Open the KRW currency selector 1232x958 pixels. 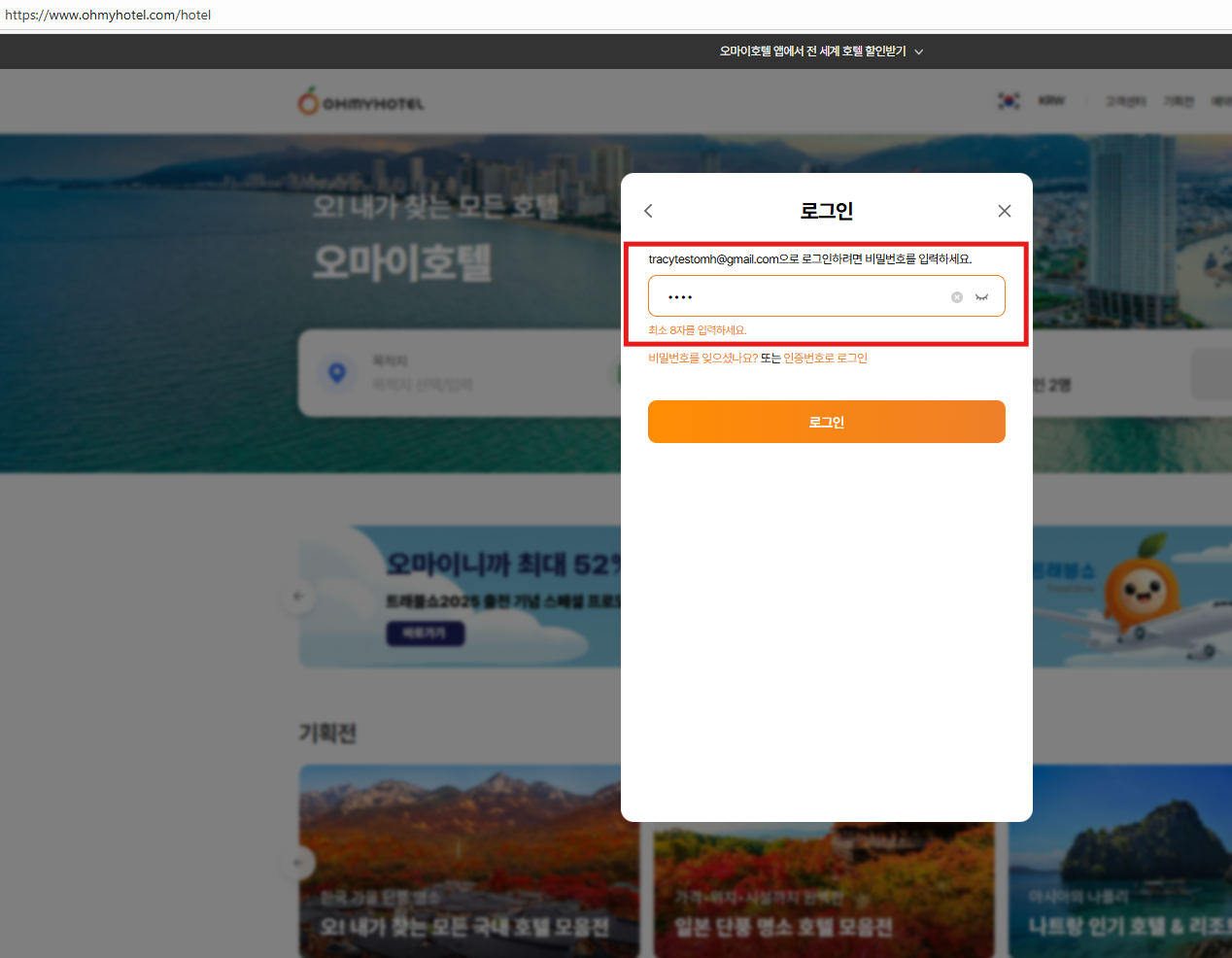(x=1051, y=100)
